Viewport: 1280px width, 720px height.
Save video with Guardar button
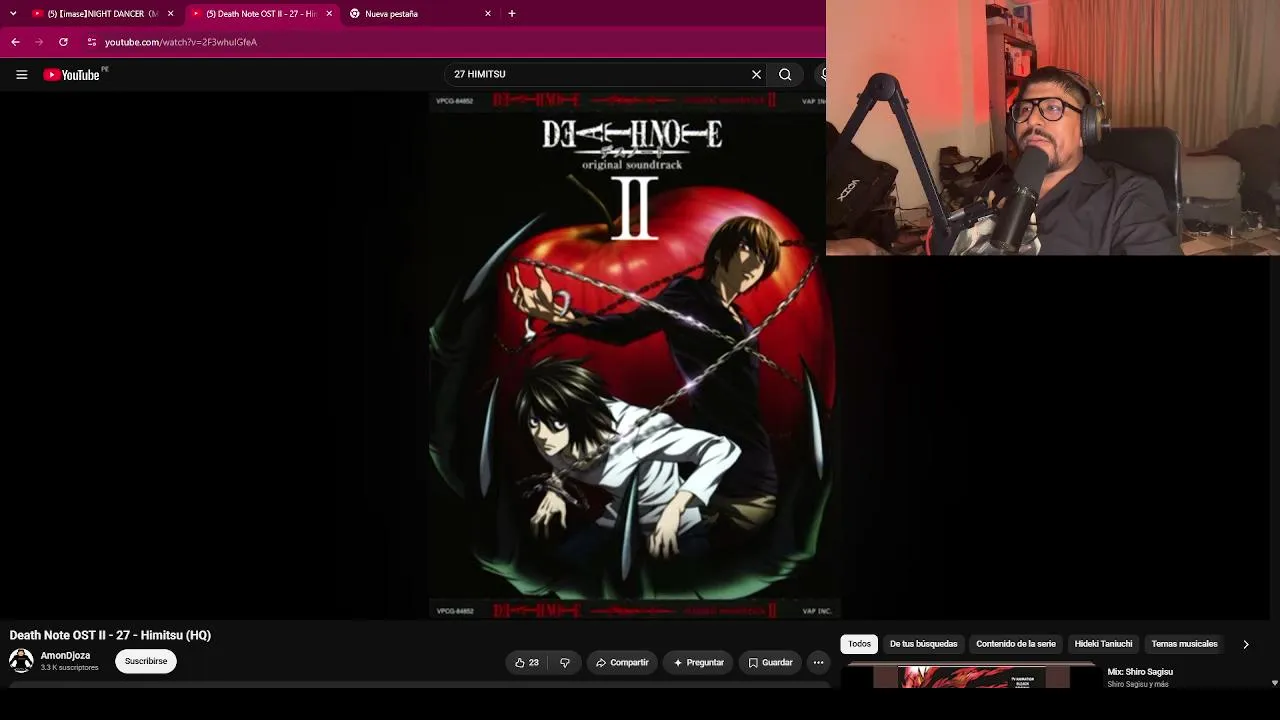[x=770, y=662]
